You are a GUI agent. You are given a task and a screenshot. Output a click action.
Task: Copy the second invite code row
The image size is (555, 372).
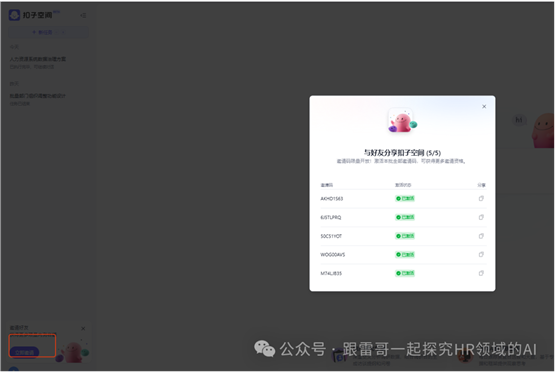coord(481,217)
